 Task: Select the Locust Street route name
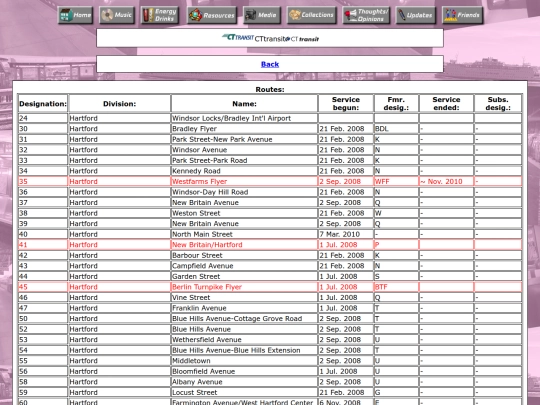[194, 393]
